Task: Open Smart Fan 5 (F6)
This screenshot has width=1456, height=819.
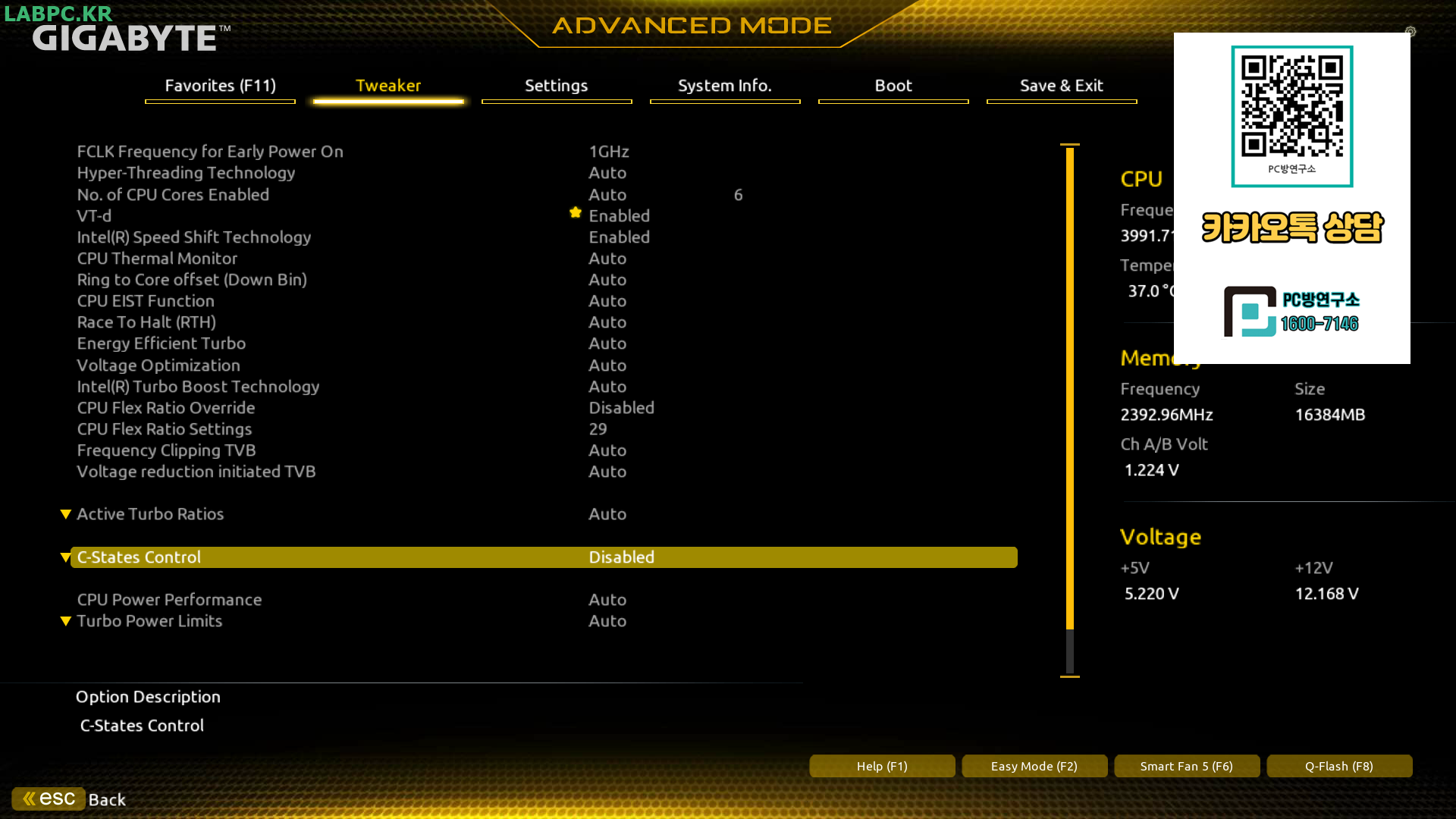Action: pyautogui.click(x=1186, y=766)
